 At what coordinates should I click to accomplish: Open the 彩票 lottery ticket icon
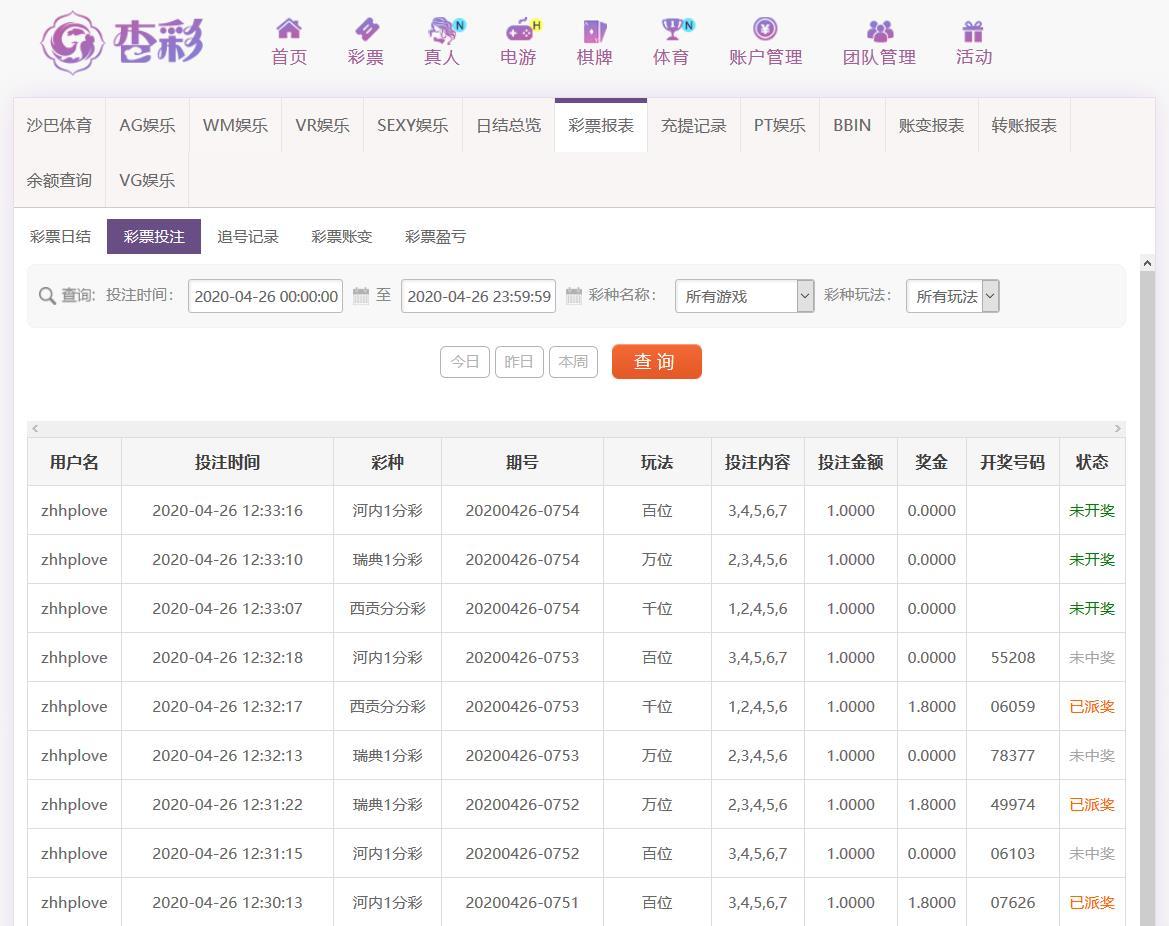(366, 30)
